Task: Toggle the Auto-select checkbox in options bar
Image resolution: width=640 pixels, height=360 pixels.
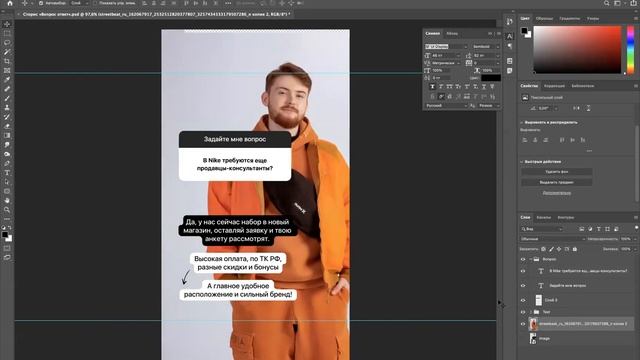Action: [x=41, y=3]
